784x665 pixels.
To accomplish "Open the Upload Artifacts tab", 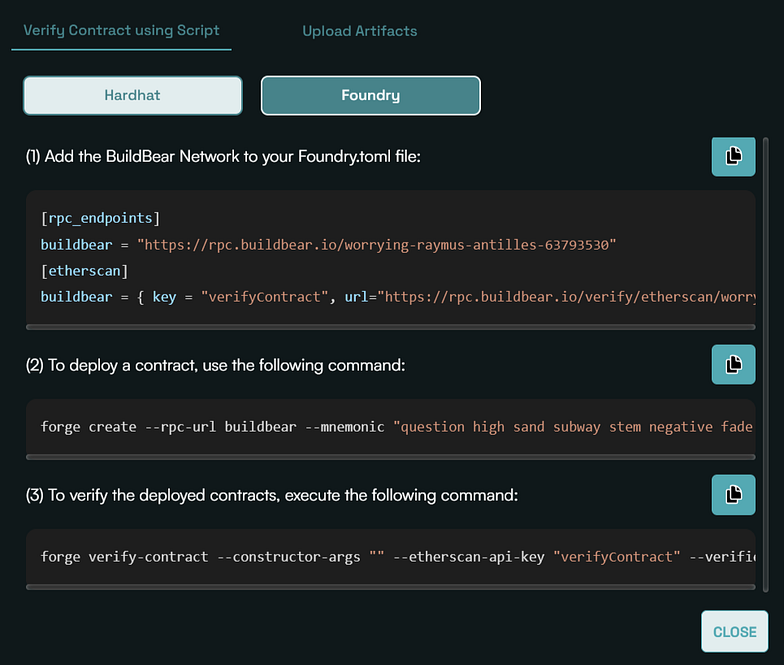I will click(360, 31).
